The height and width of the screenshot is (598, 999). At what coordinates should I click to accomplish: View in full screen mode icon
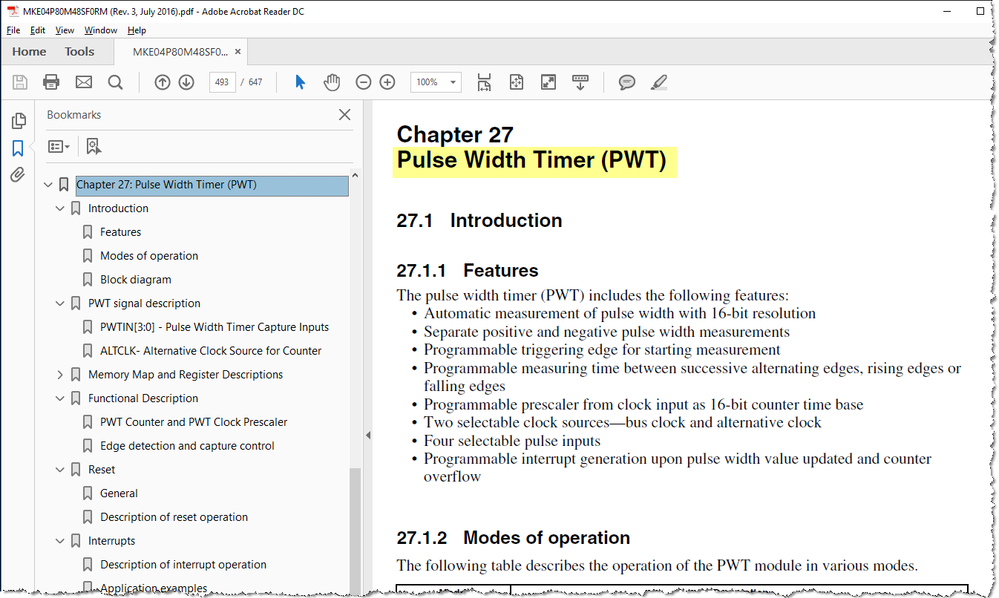(548, 82)
